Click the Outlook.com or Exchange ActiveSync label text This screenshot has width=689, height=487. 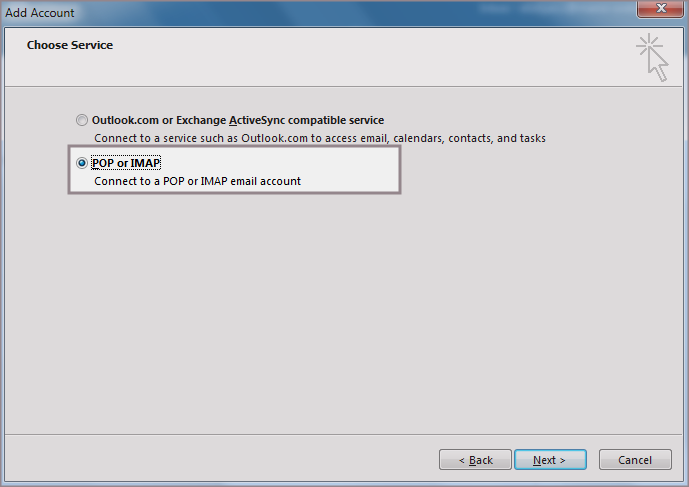pos(238,120)
